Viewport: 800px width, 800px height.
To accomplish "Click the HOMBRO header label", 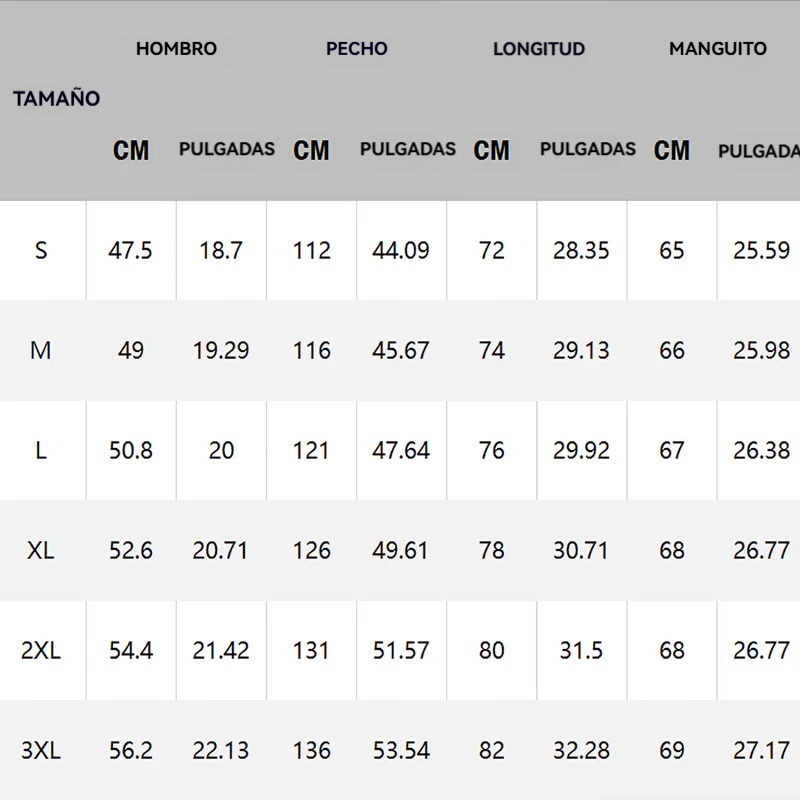I will (x=176, y=48).
